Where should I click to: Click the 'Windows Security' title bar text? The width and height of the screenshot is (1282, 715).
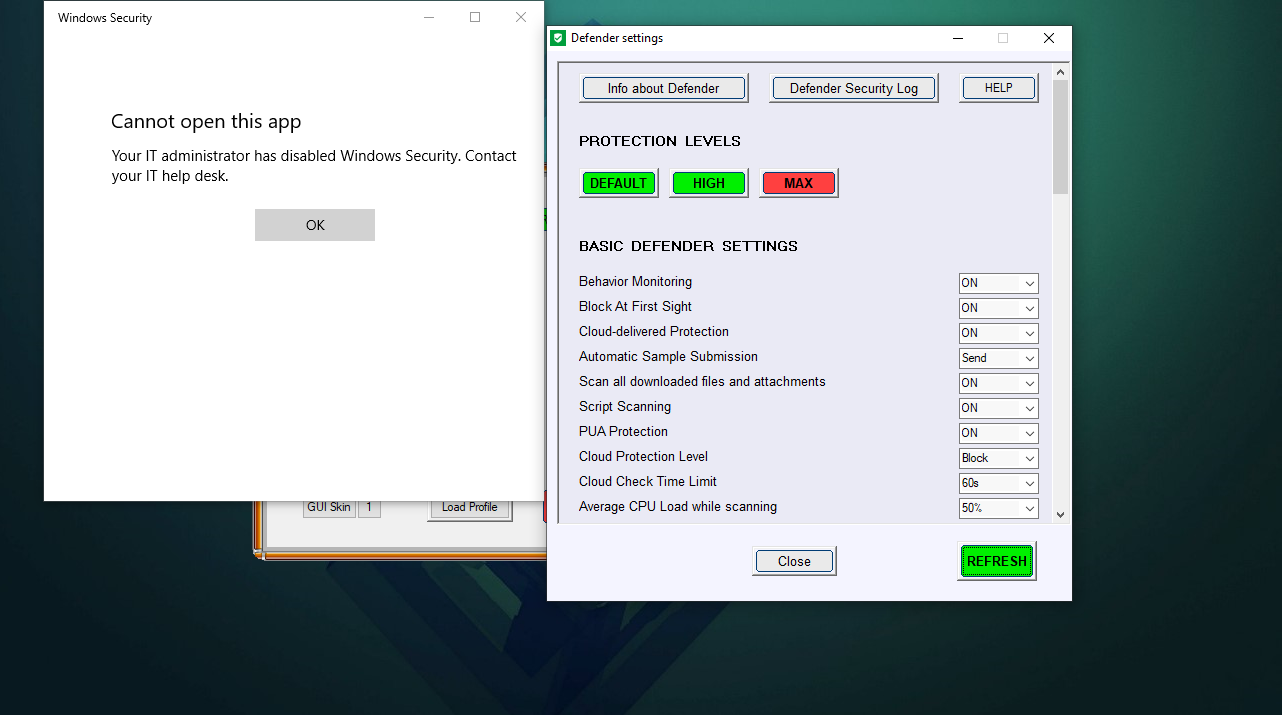(105, 18)
